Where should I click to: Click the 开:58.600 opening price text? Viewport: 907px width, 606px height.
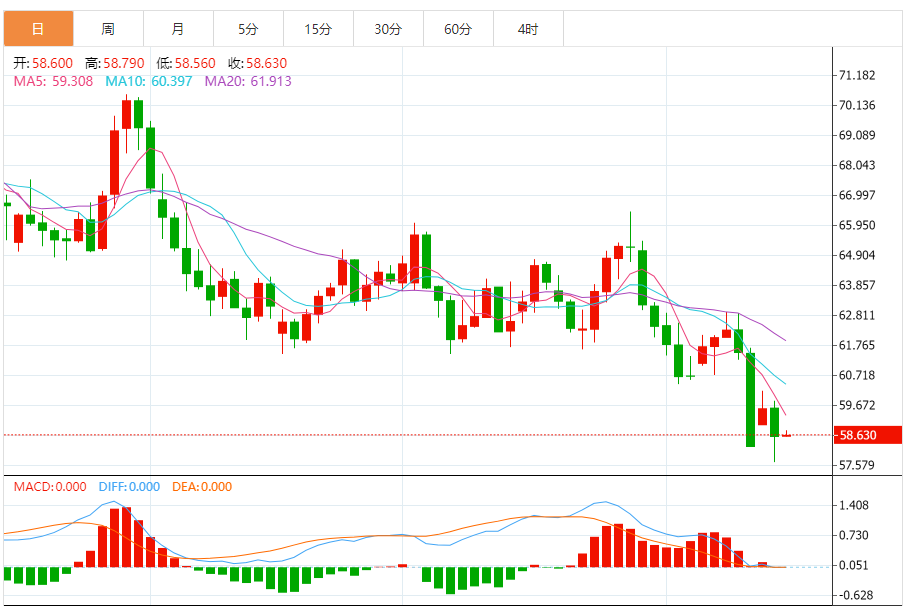tap(44, 62)
